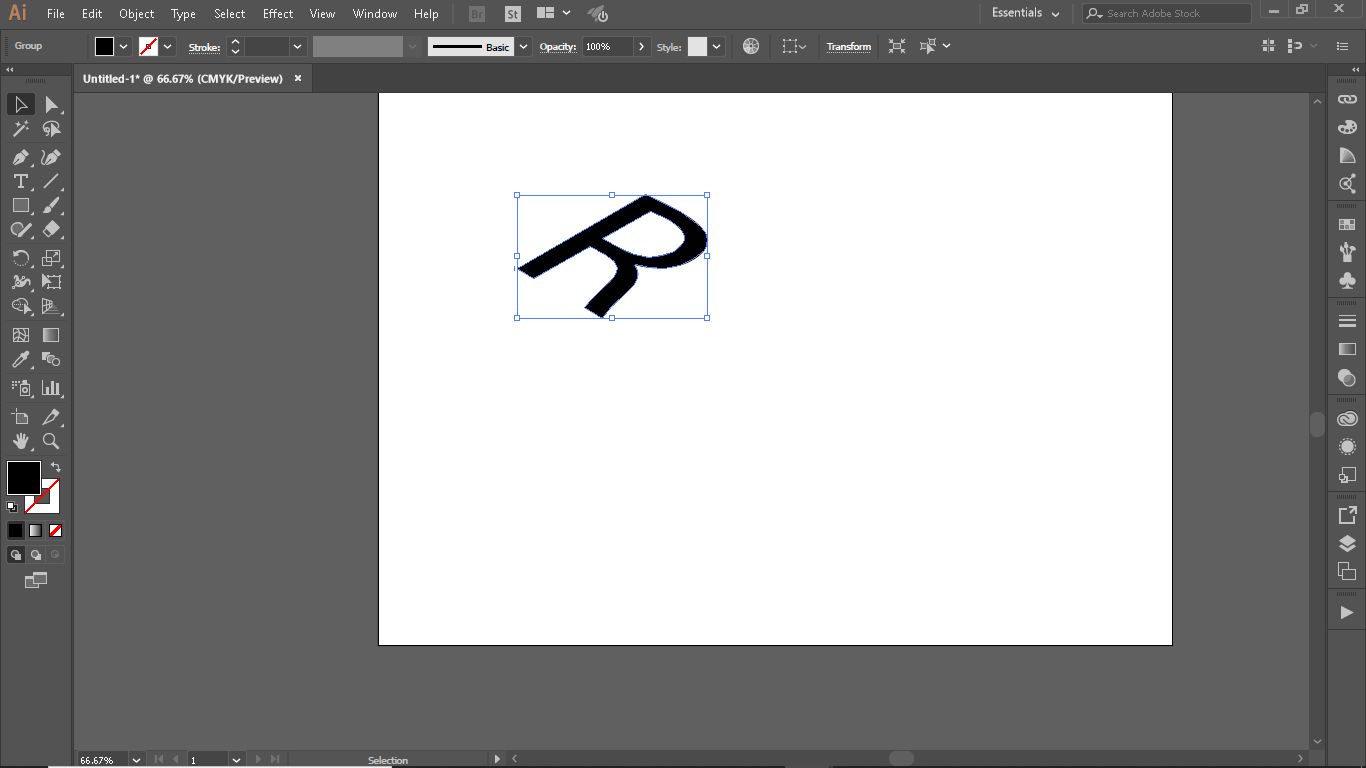Viewport: 1366px width, 768px height.
Task: Open the zoom level 66.67% dropdown
Action: 136,760
